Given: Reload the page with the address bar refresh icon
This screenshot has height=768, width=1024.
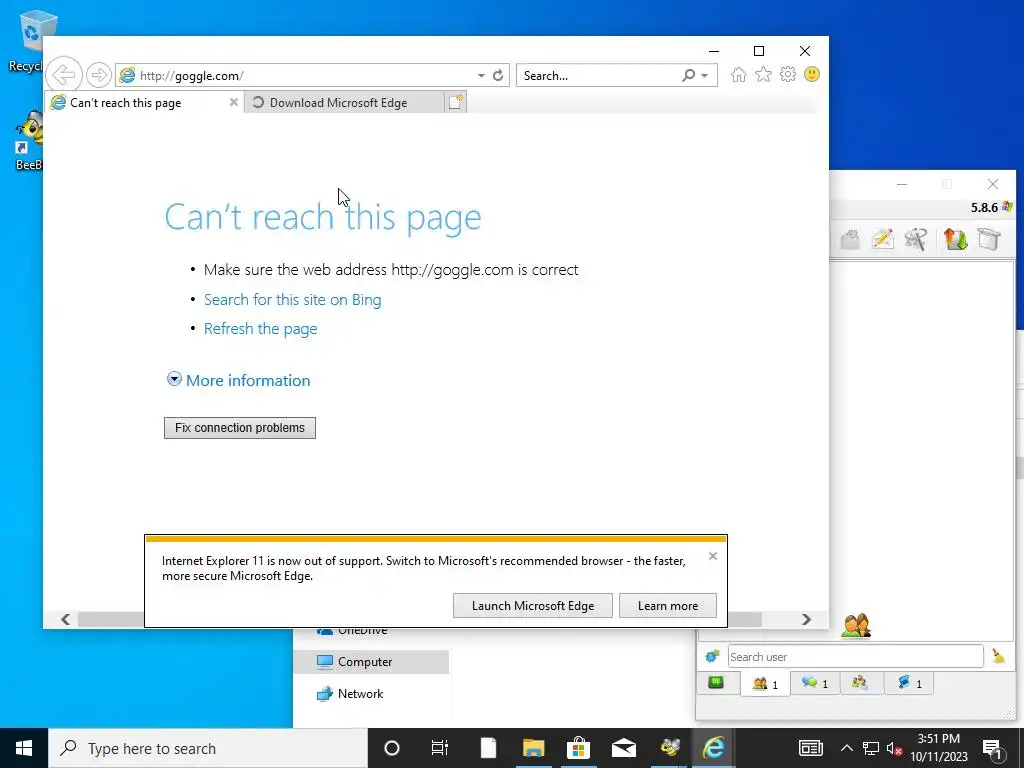Looking at the screenshot, I should pyautogui.click(x=498, y=76).
